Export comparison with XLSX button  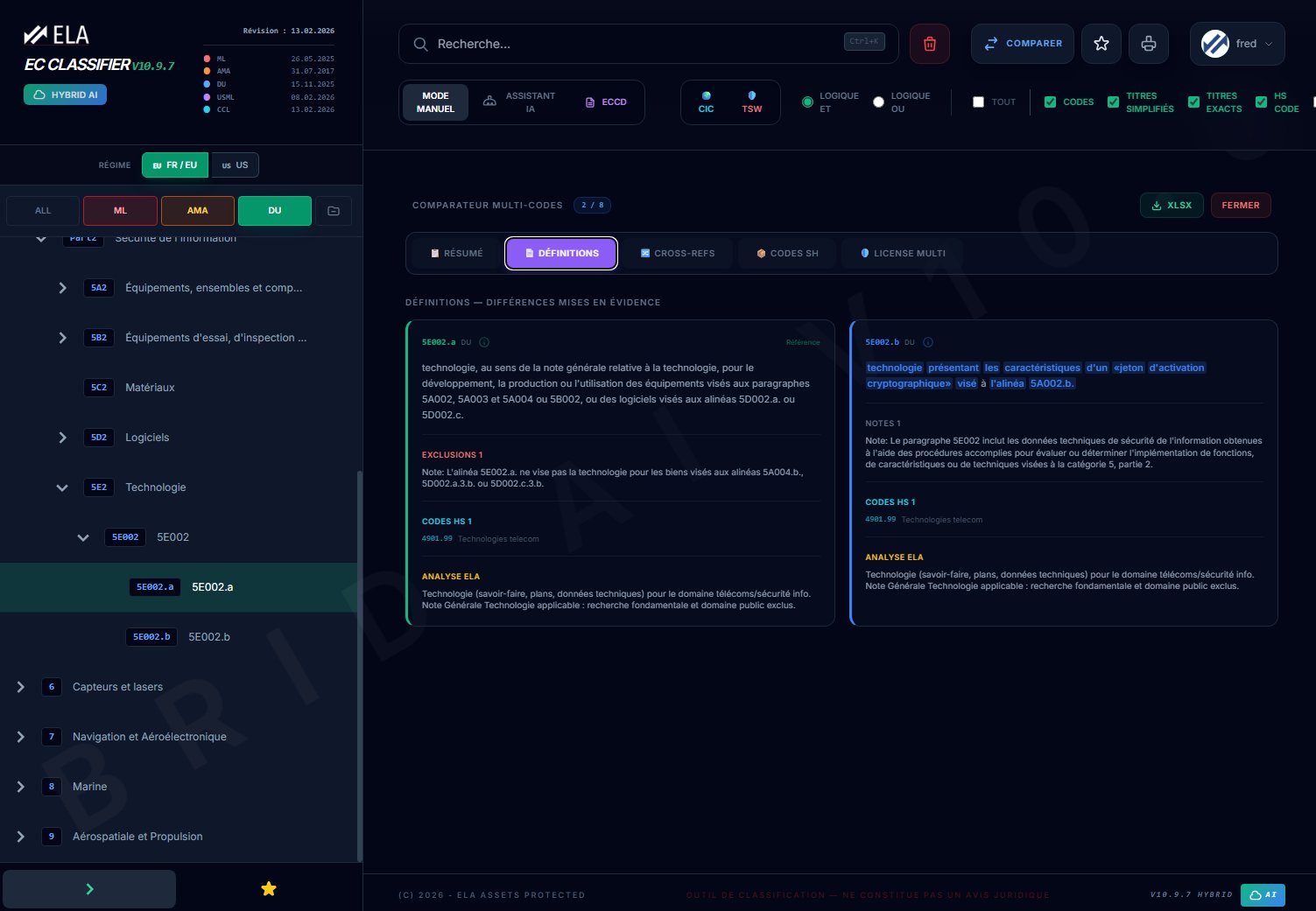pyautogui.click(x=1171, y=206)
